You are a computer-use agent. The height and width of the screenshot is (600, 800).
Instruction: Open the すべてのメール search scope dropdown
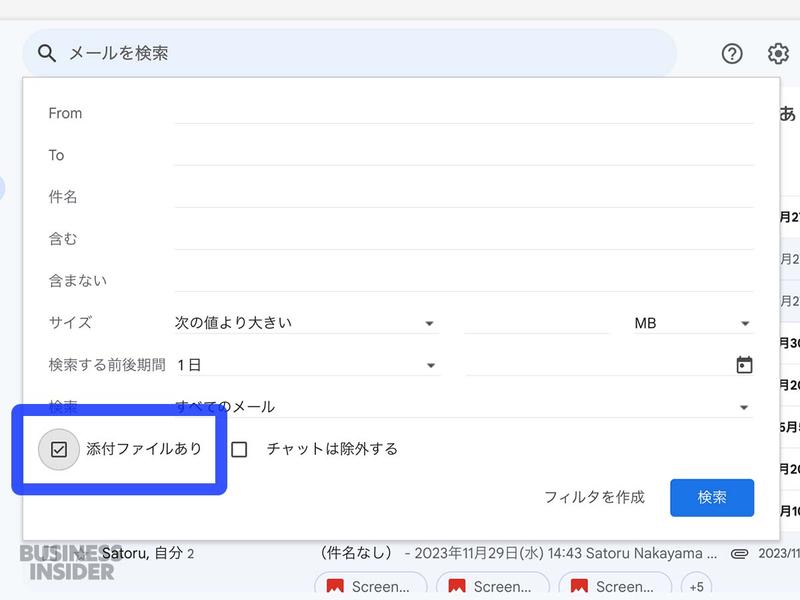pos(745,406)
